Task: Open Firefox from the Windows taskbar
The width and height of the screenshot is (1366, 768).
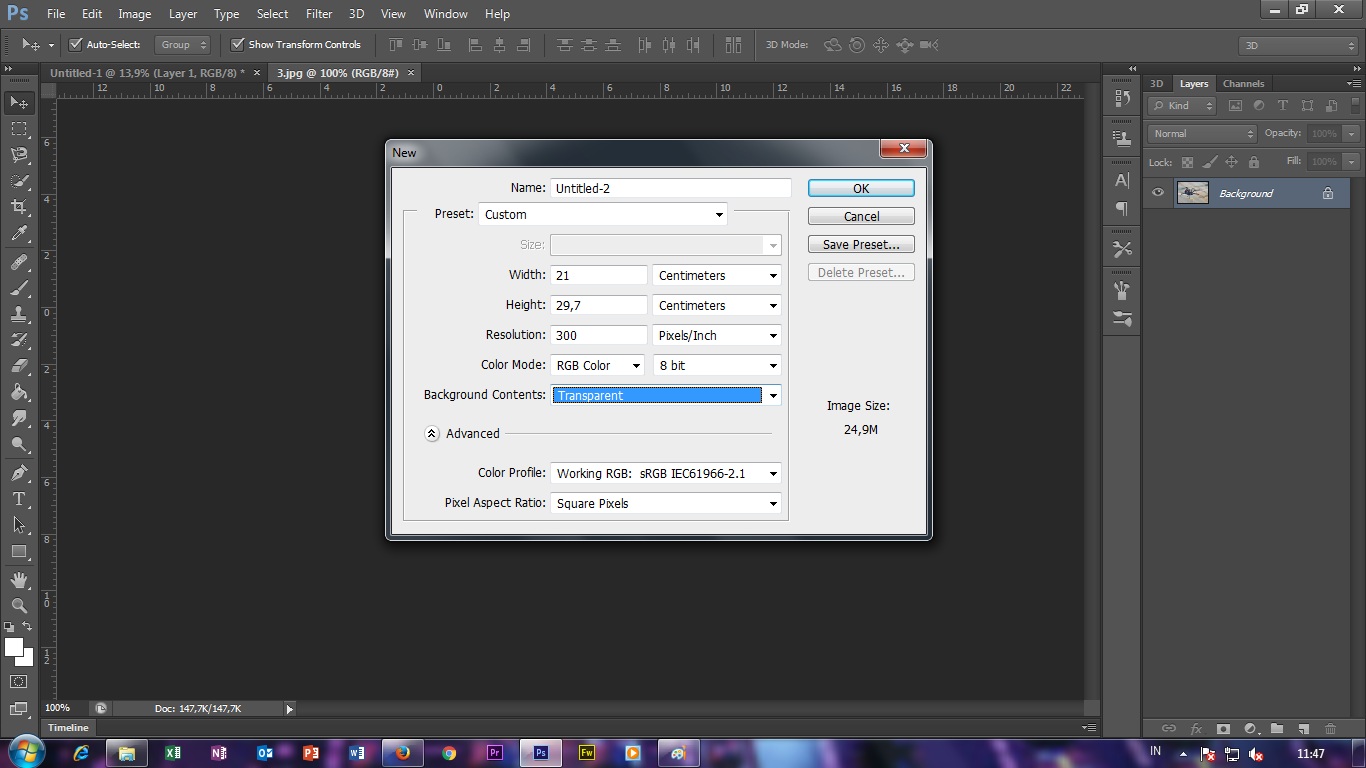Action: (x=403, y=753)
